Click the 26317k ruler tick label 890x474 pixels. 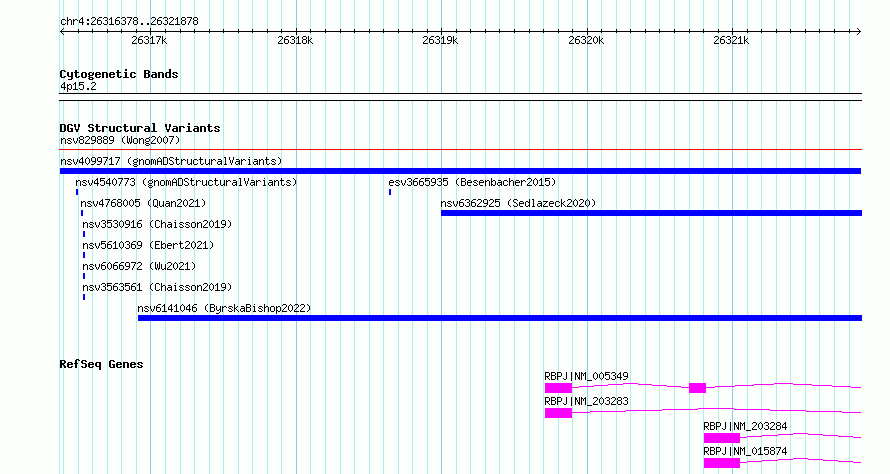pyautogui.click(x=149, y=40)
